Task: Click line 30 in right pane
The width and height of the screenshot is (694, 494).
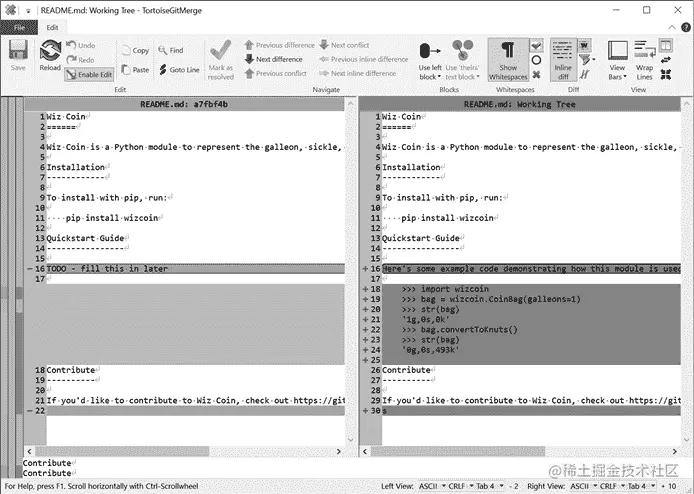Action: point(531,411)
